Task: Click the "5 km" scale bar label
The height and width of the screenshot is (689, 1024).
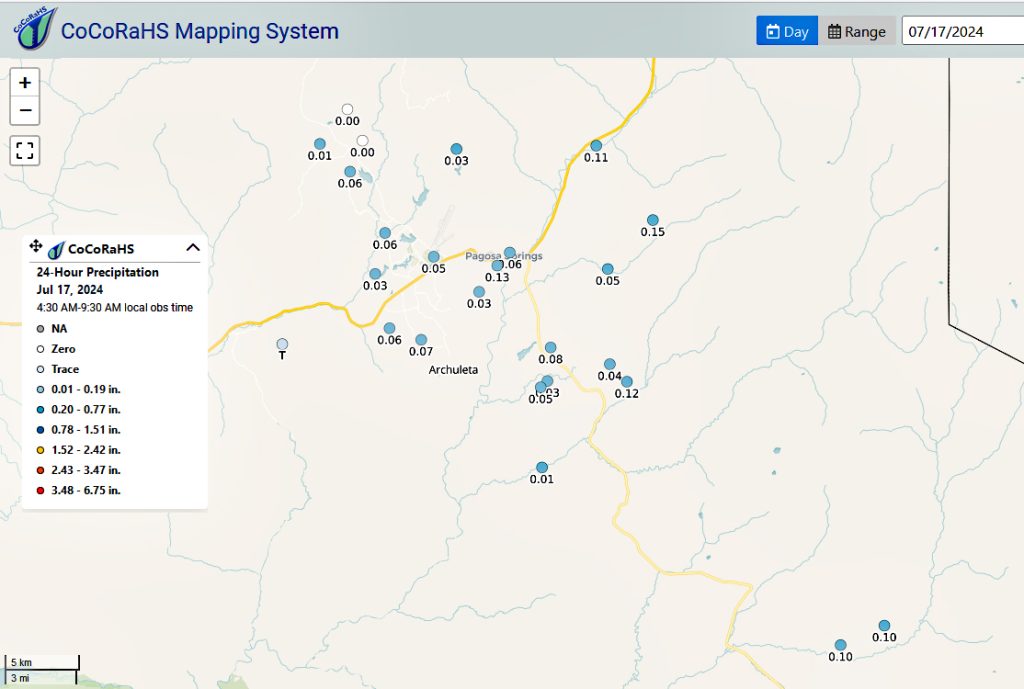Action: (22, 662)
